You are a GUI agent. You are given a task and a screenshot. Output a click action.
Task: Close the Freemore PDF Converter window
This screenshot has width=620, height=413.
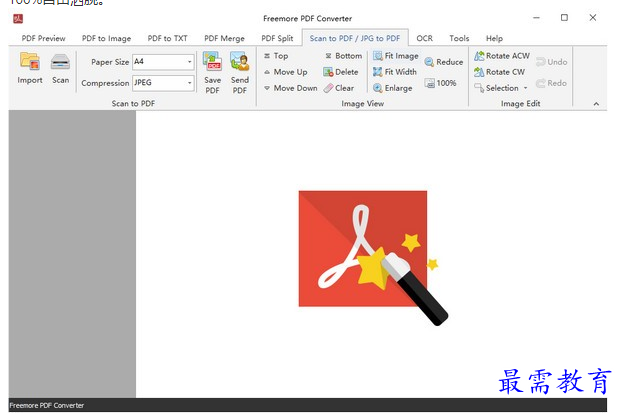pos(593,18)
